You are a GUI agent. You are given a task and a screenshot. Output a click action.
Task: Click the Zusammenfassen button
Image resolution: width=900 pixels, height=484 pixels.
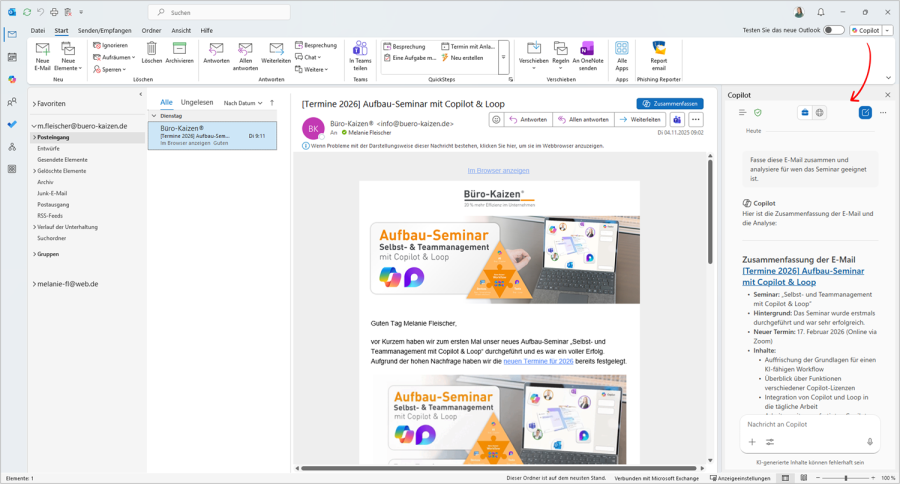click(670, 104)
